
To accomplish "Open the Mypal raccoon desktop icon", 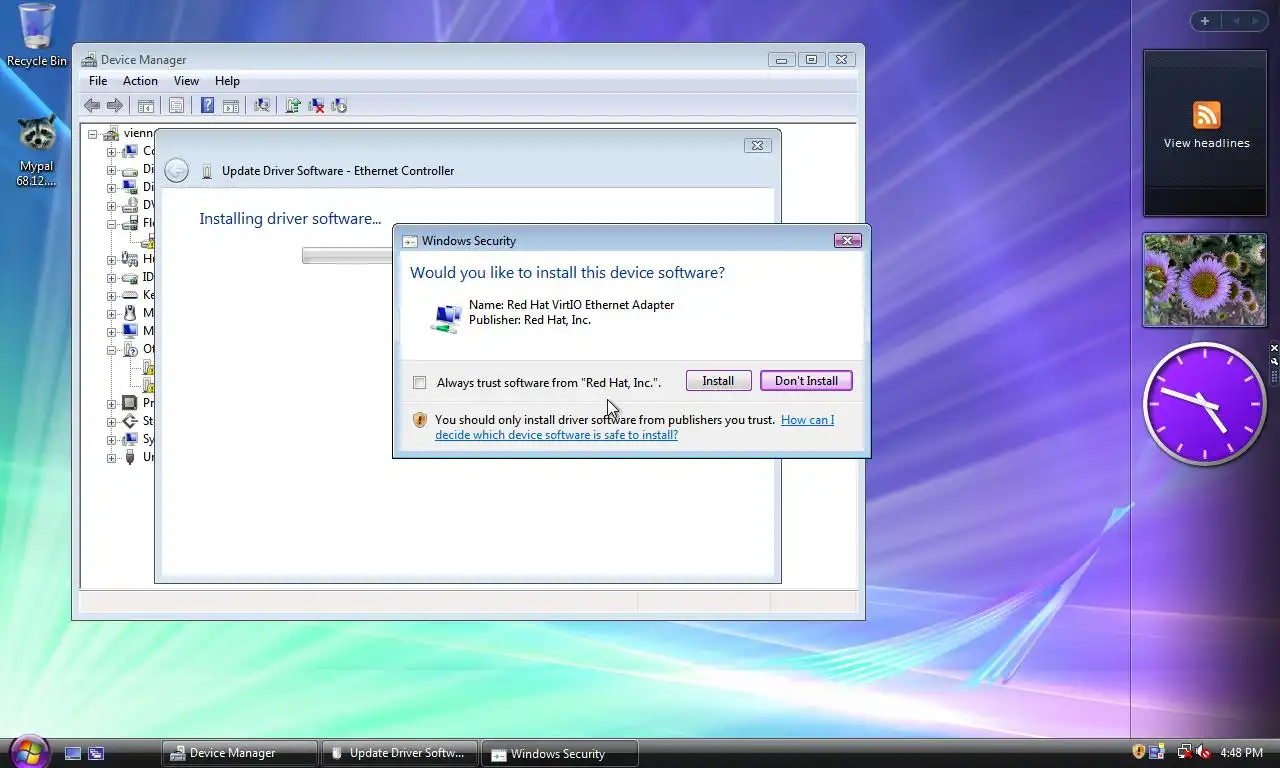I will point(36,150).
